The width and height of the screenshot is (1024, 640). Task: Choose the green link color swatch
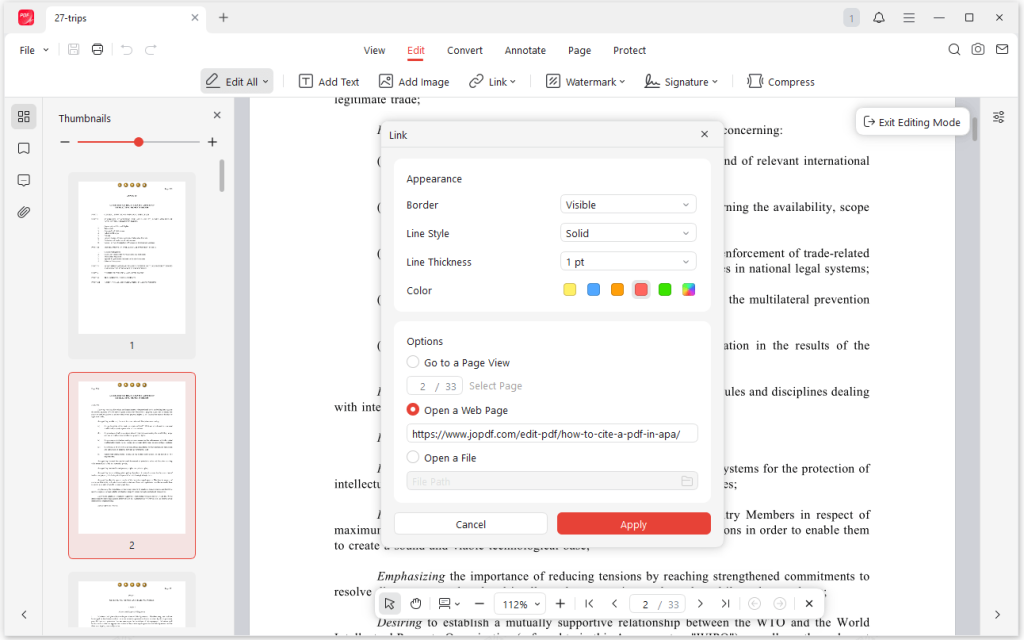click(x=665, y=289)
